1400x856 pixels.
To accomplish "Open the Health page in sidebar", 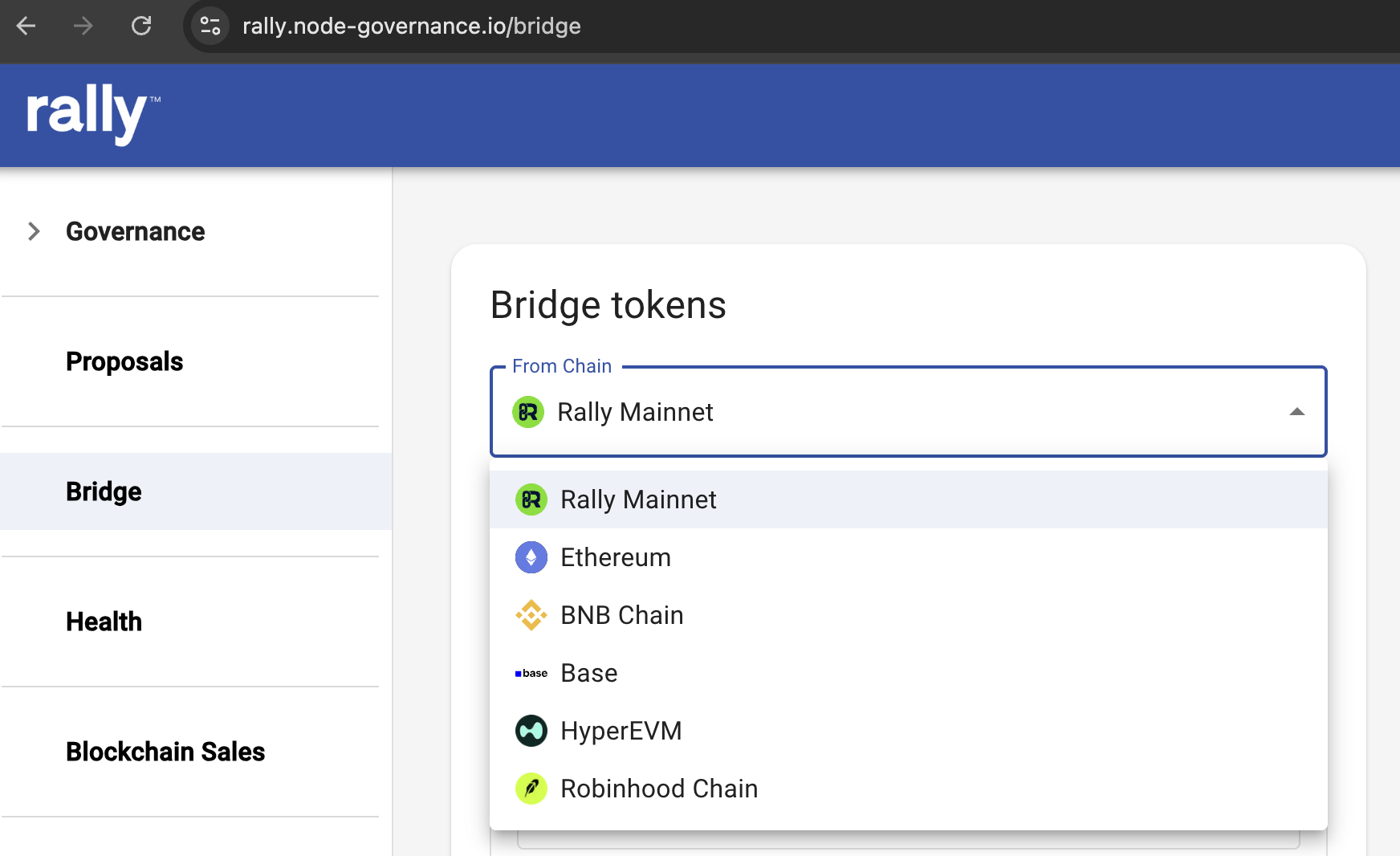I will click(104, 622).
